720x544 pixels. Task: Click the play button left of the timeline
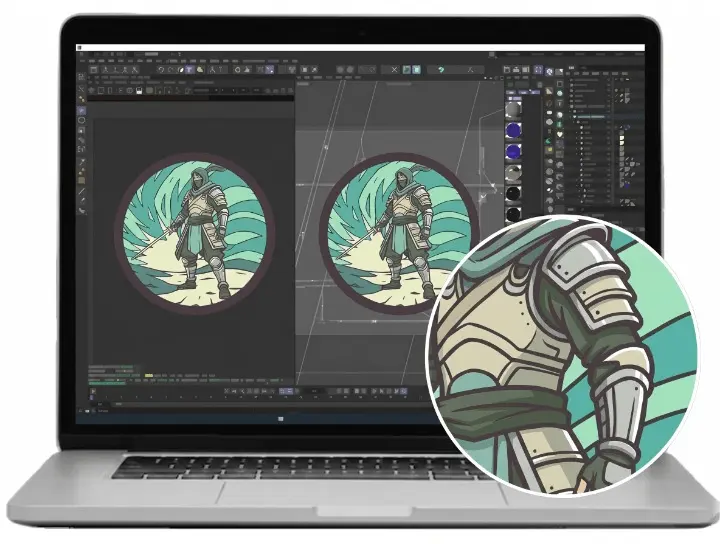[93, 391]
